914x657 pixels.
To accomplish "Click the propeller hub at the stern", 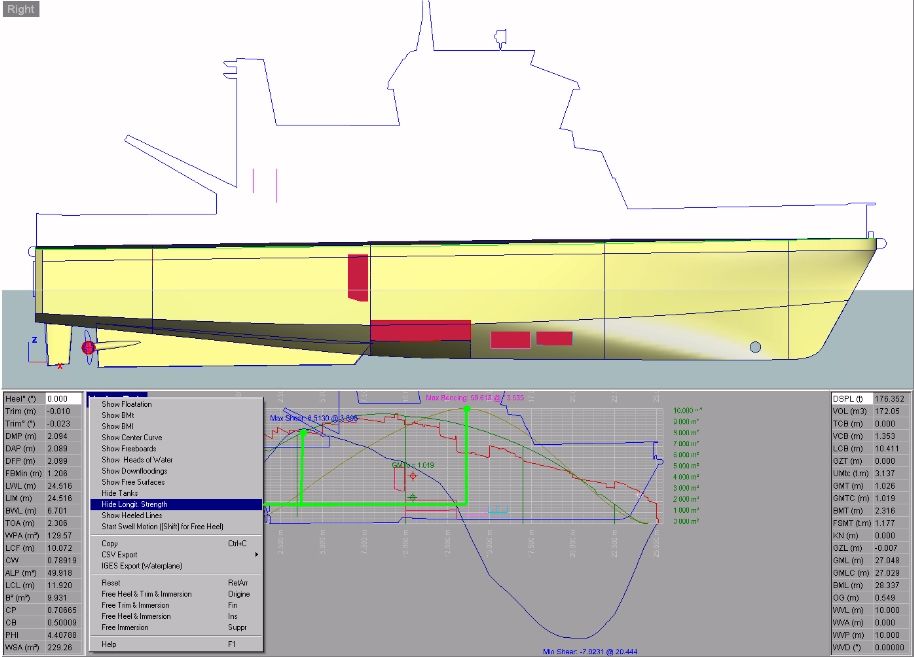I will 88,347.
